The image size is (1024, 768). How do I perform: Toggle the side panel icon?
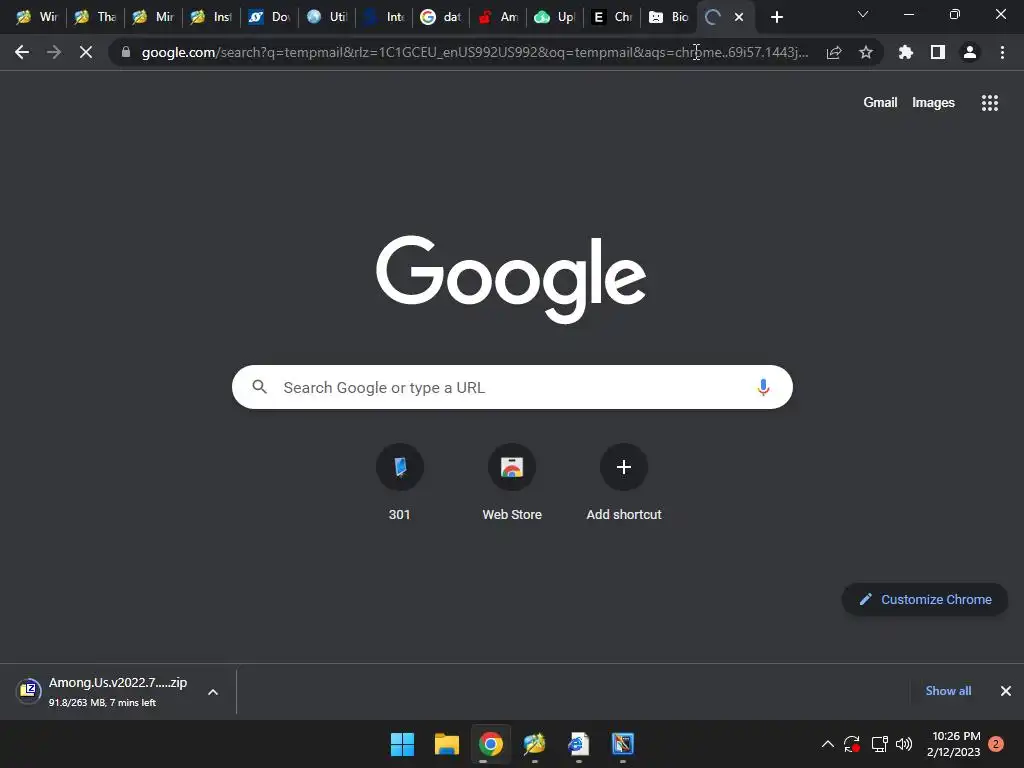click(938, 52)
